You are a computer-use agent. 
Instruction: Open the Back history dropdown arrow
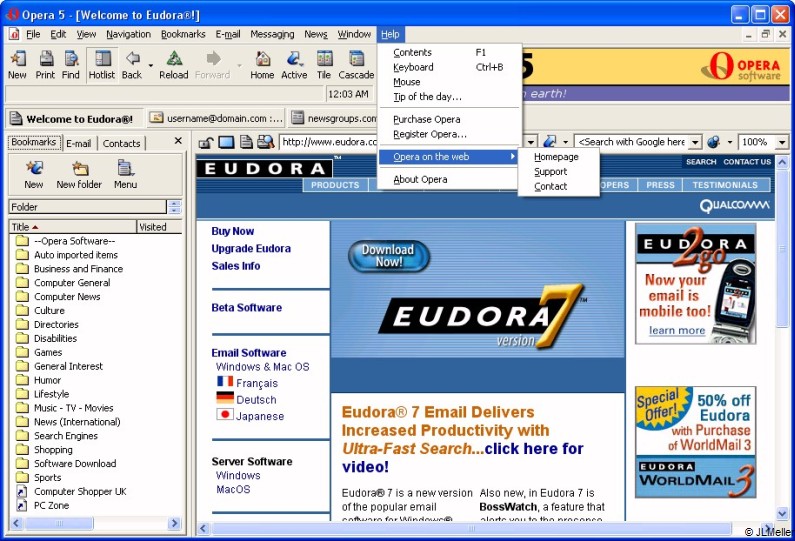click(151, 65)
